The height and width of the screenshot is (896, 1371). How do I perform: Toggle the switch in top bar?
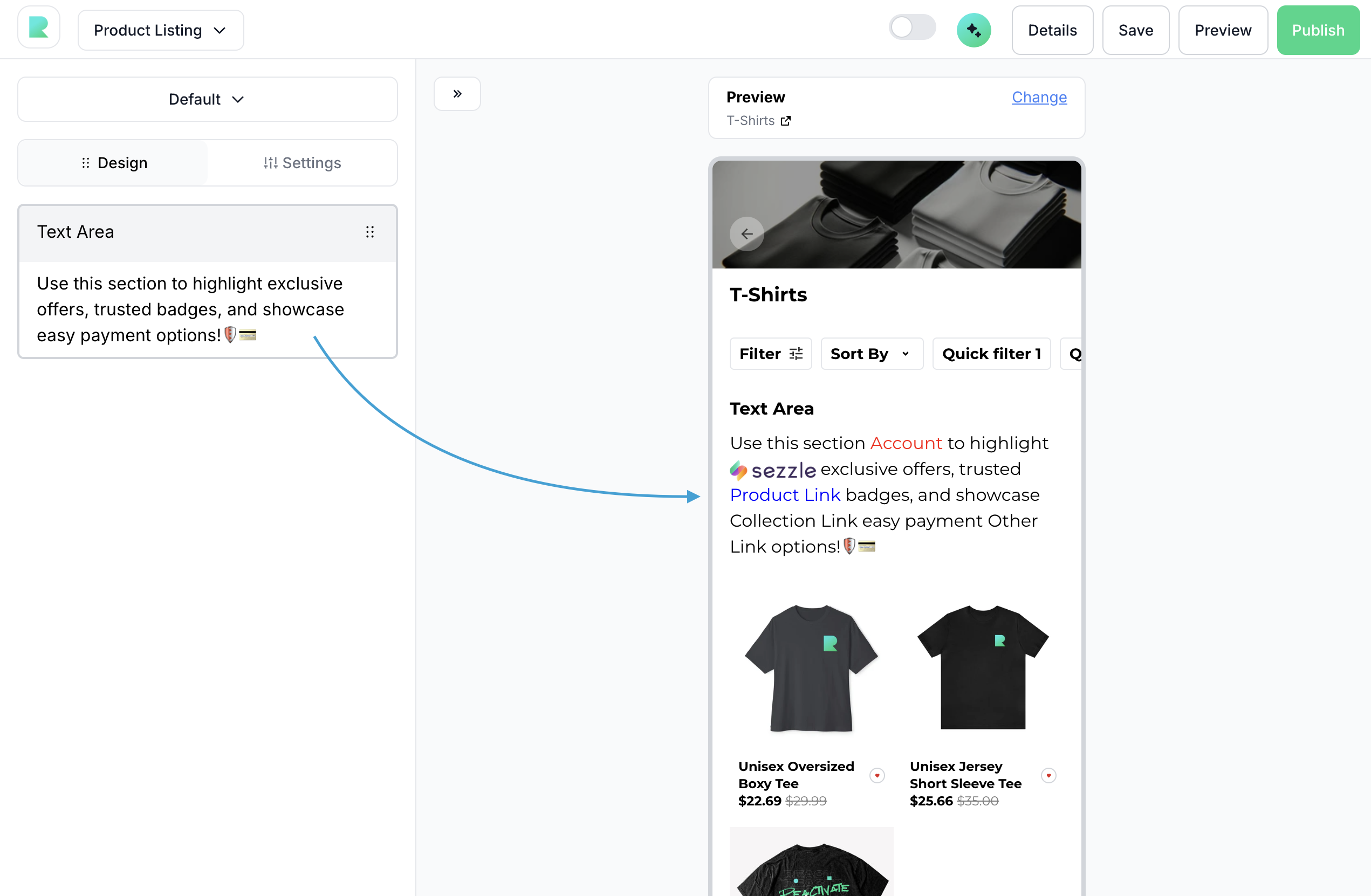[911, 27]
